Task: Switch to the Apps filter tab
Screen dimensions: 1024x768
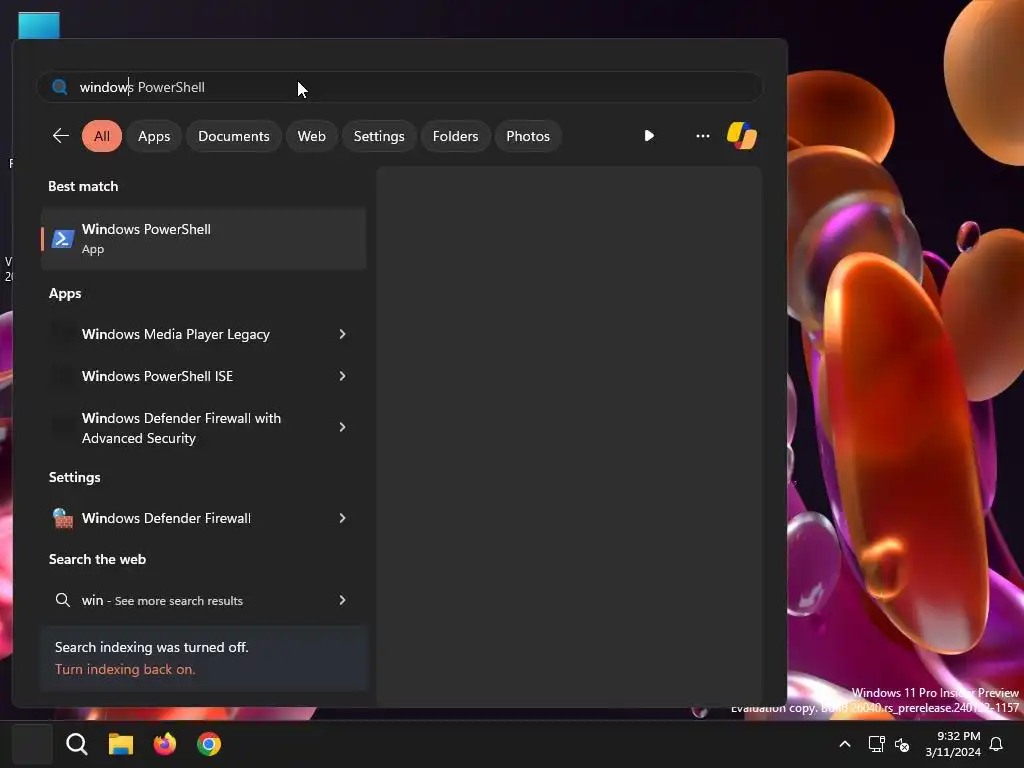Action: 154,136
